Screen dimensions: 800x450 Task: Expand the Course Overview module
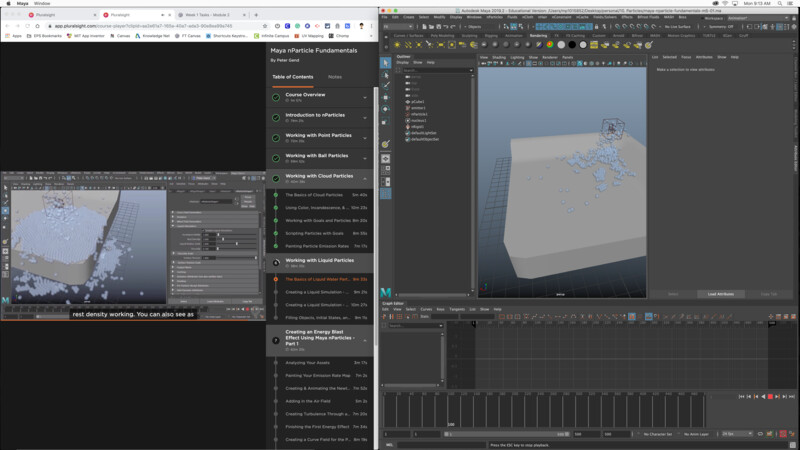(365, 97)
